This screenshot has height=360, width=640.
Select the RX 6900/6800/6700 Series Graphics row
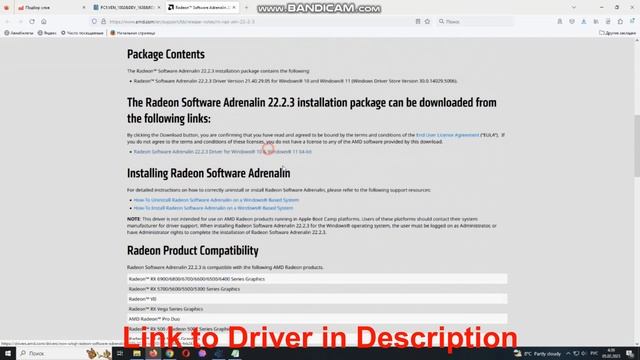(x=317, y=279)
